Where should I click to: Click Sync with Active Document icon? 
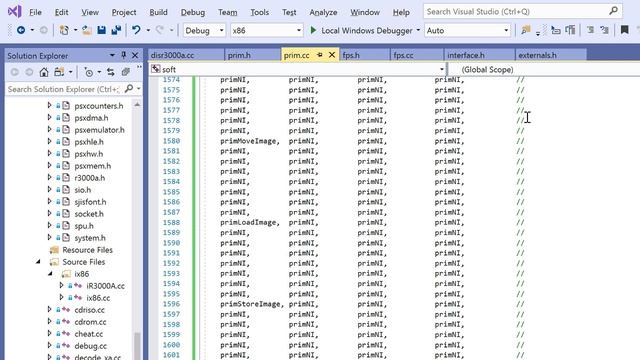[x=111, y=72]
